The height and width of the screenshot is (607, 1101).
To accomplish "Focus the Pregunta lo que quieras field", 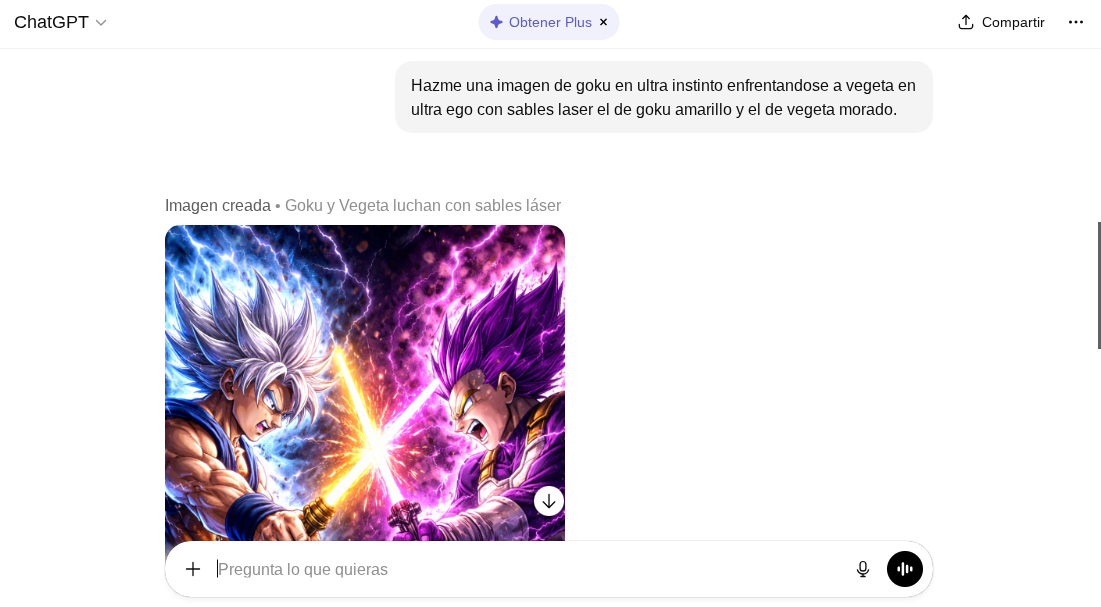I will pyautogui.click(x=530, y=569).
